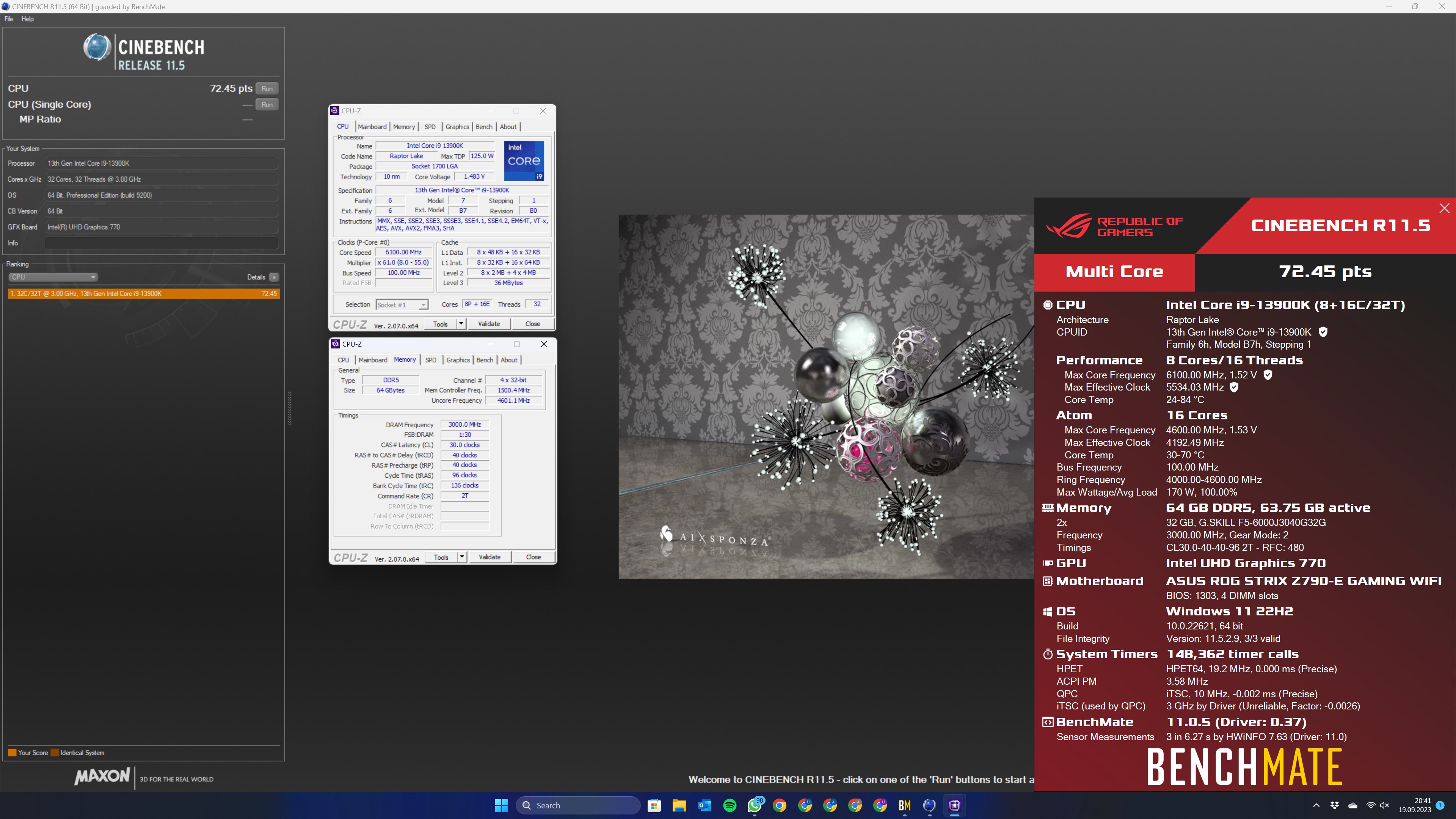Click the ROG Republic of Gamers logo

pos(1115,226)
